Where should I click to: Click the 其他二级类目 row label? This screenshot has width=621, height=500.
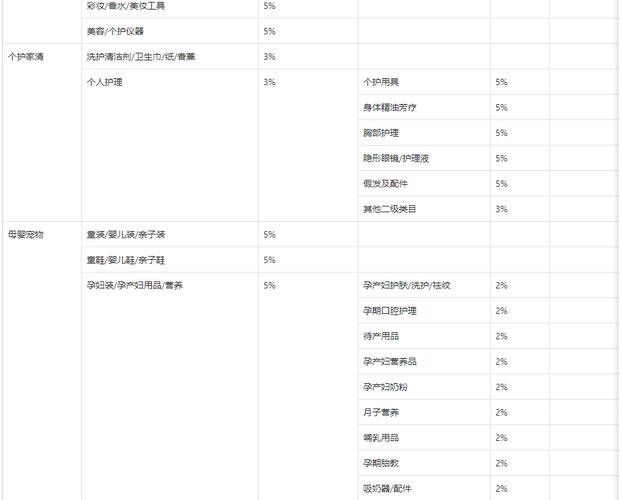coord(389,209)
